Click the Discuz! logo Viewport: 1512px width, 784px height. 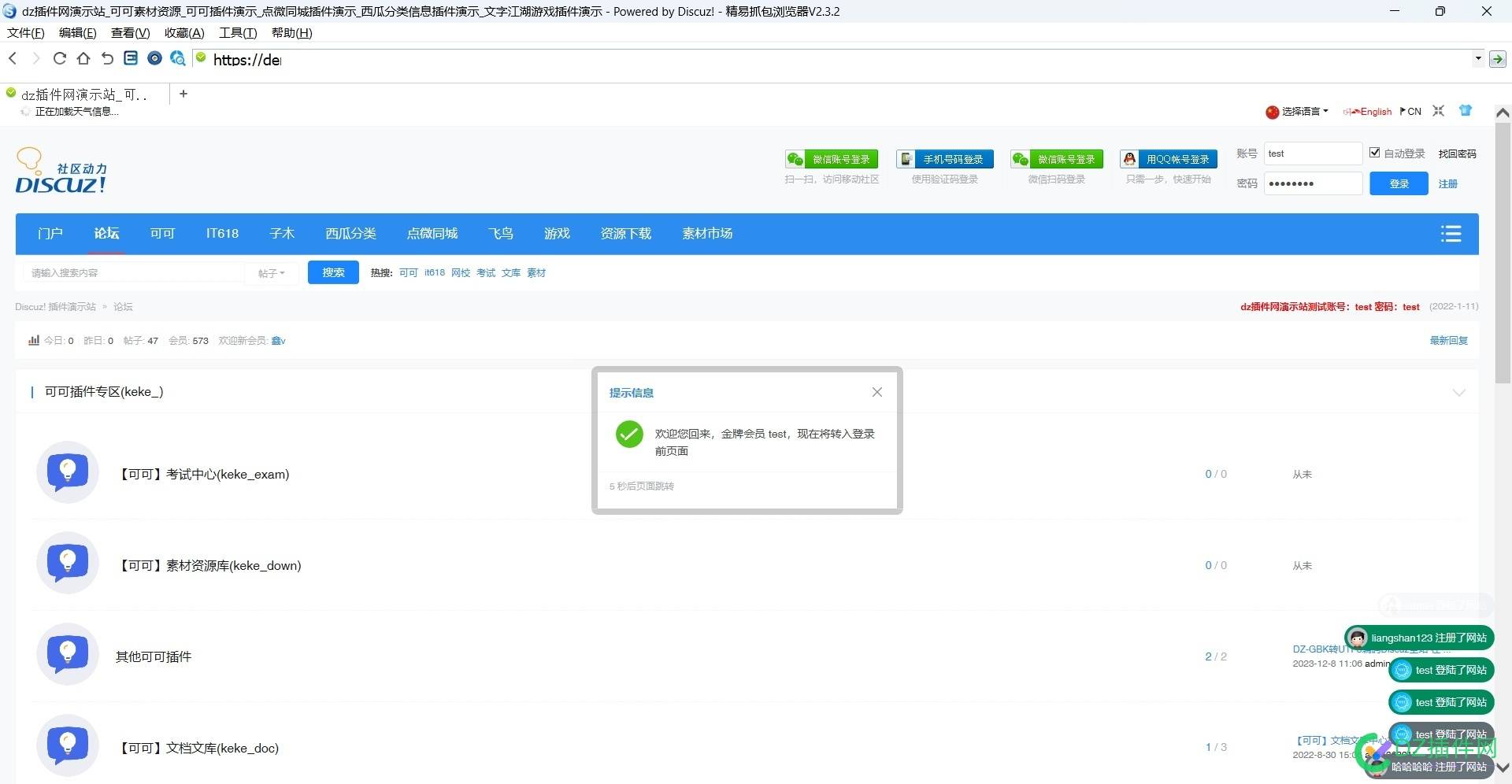click(x=61, y=171)
